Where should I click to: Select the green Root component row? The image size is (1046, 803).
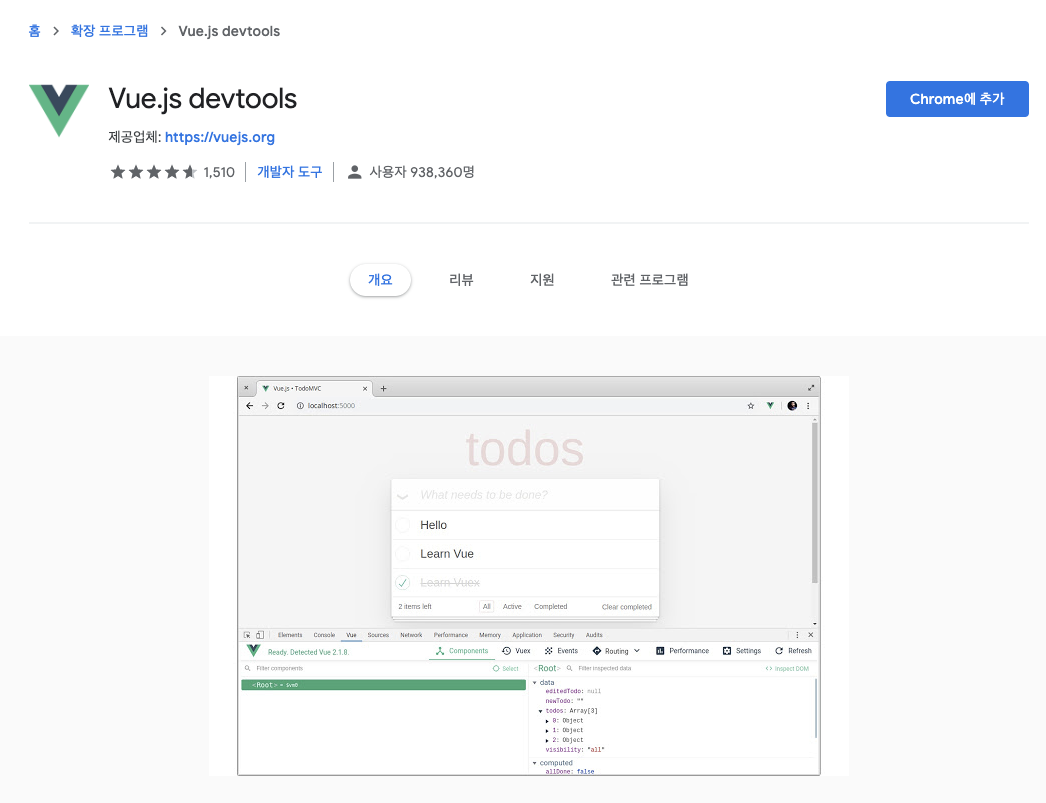(384, 685)
